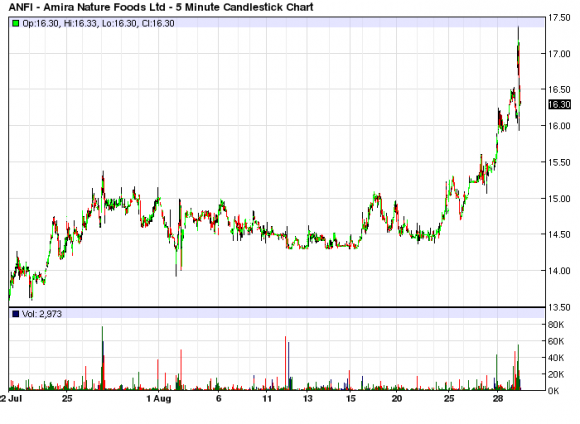Click the 15.00 price axis label
Image resolution: width=580 pixels, height=424 pixels.
(x=559, y=199)
